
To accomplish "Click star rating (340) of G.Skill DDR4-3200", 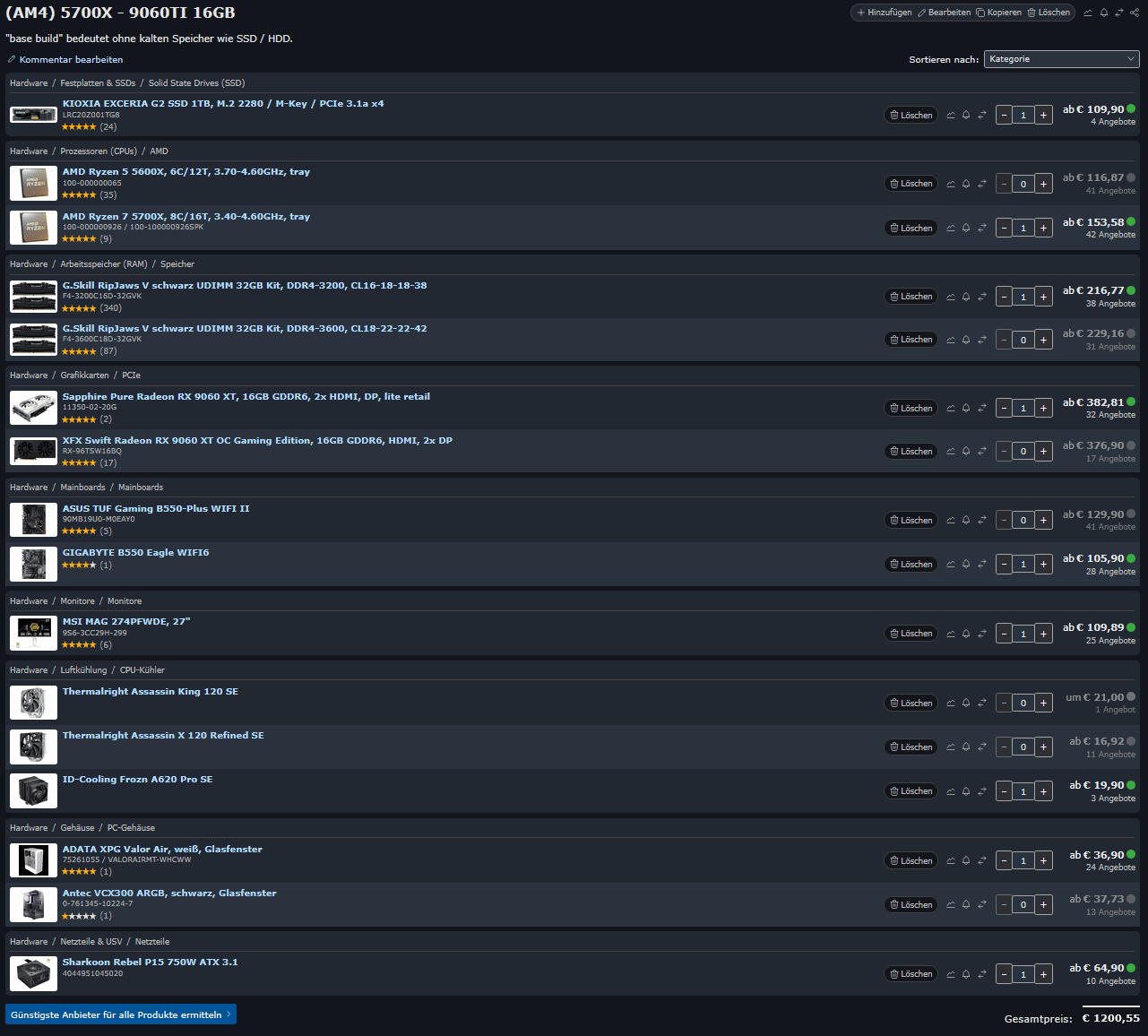I will pos(91,308).
